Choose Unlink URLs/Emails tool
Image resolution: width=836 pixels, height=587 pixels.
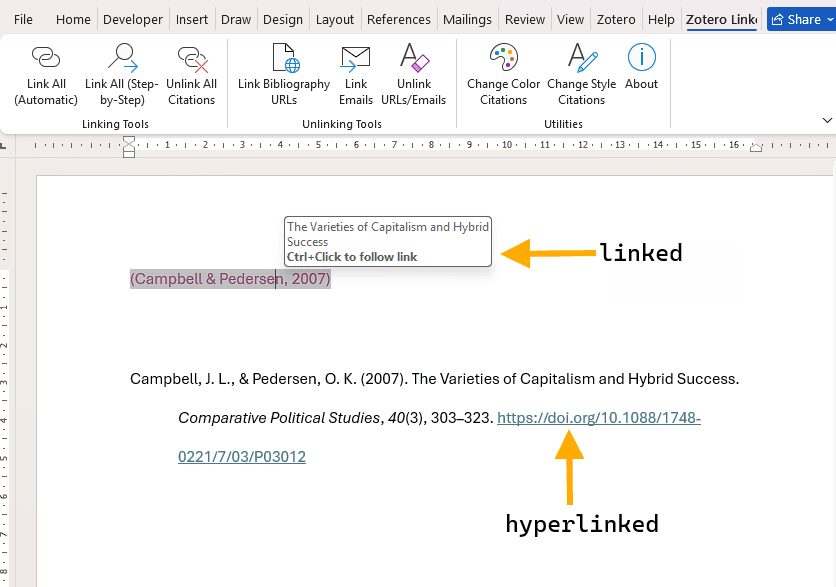coord(413,60)
